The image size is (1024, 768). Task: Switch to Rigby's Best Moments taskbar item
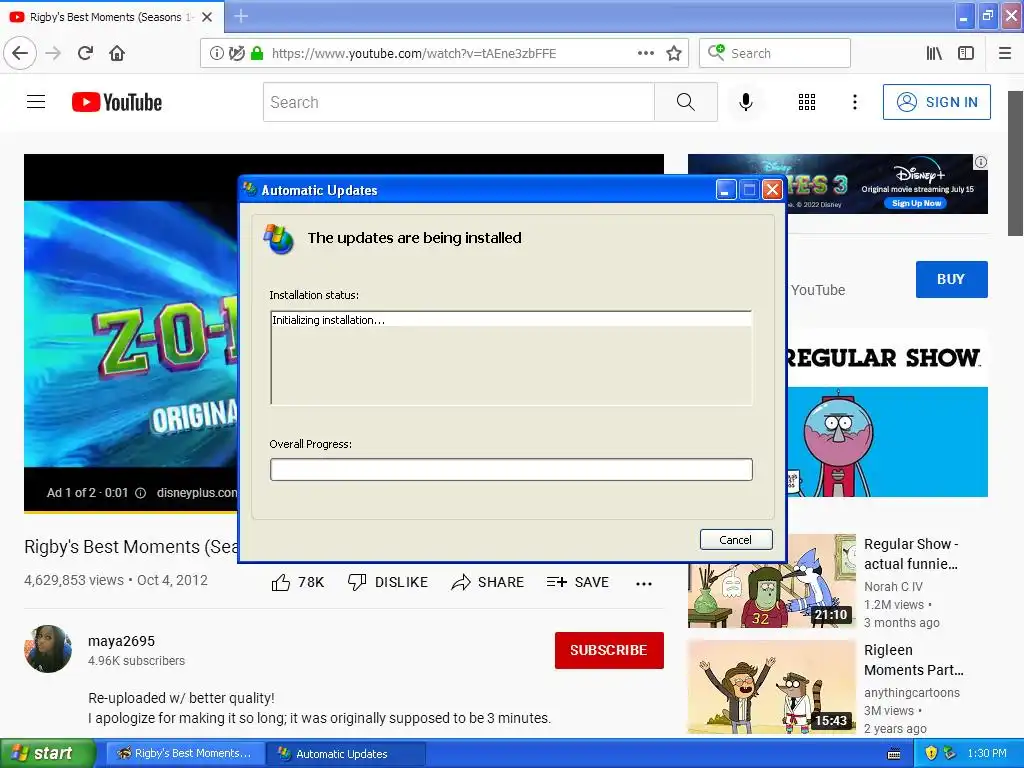tap(185, 754)
